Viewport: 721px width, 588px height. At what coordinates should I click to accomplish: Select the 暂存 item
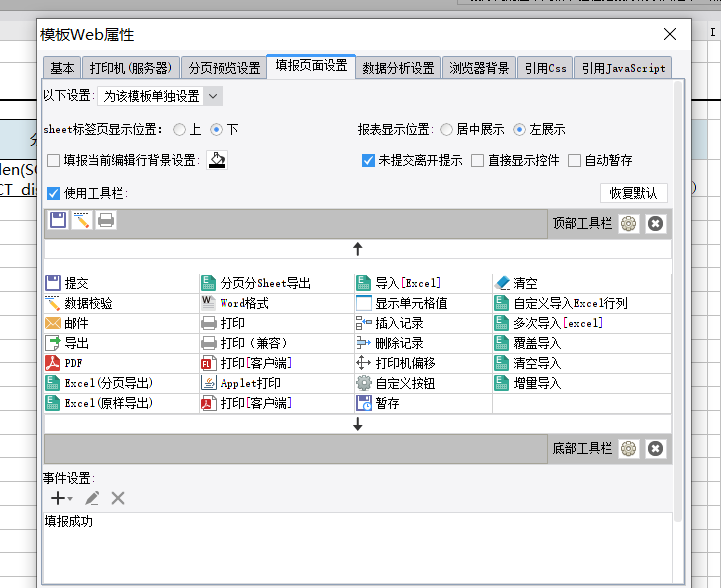pyautogui.click(x=423, y=403)
